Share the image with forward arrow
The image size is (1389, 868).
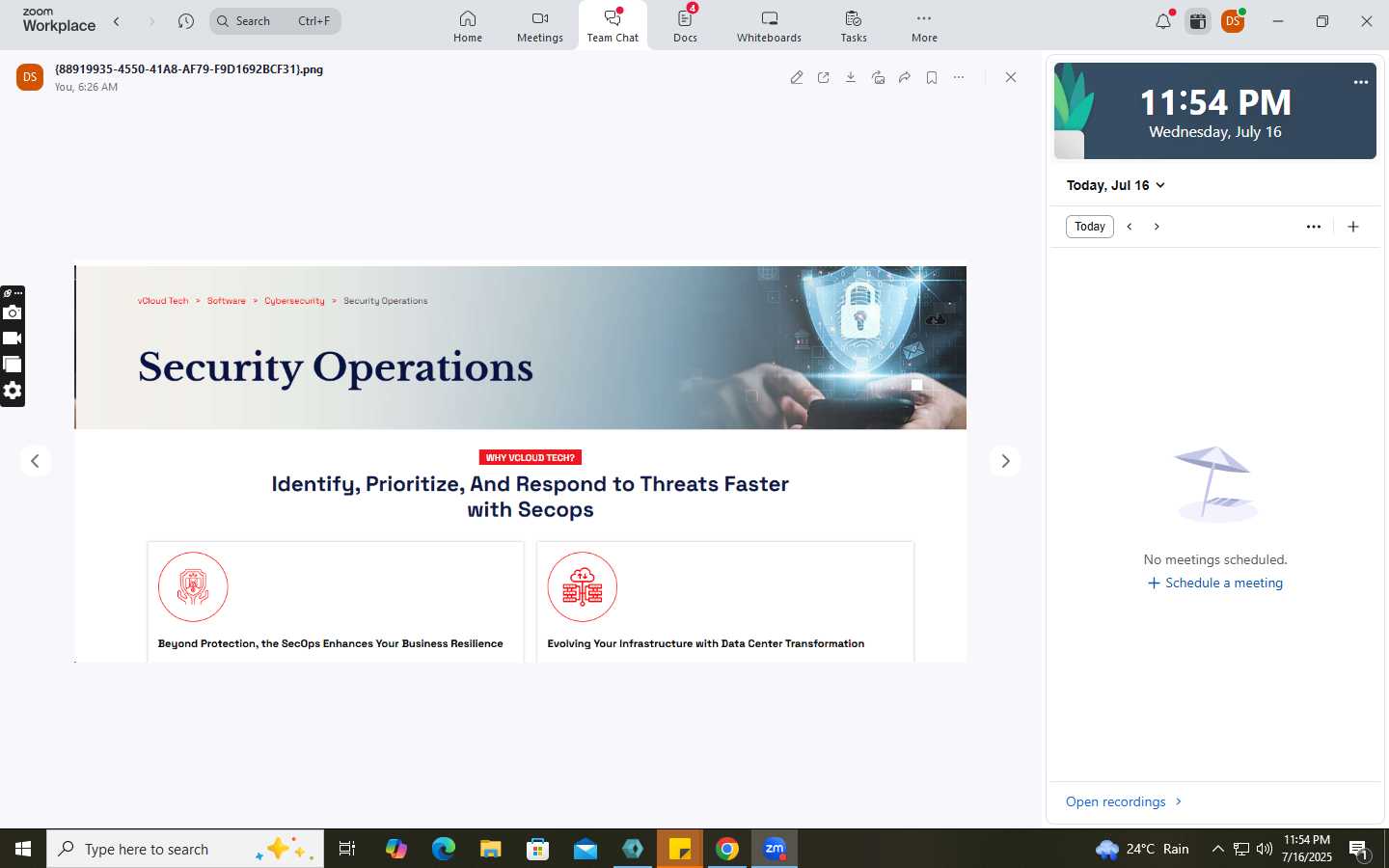click(x=905, y=77)
